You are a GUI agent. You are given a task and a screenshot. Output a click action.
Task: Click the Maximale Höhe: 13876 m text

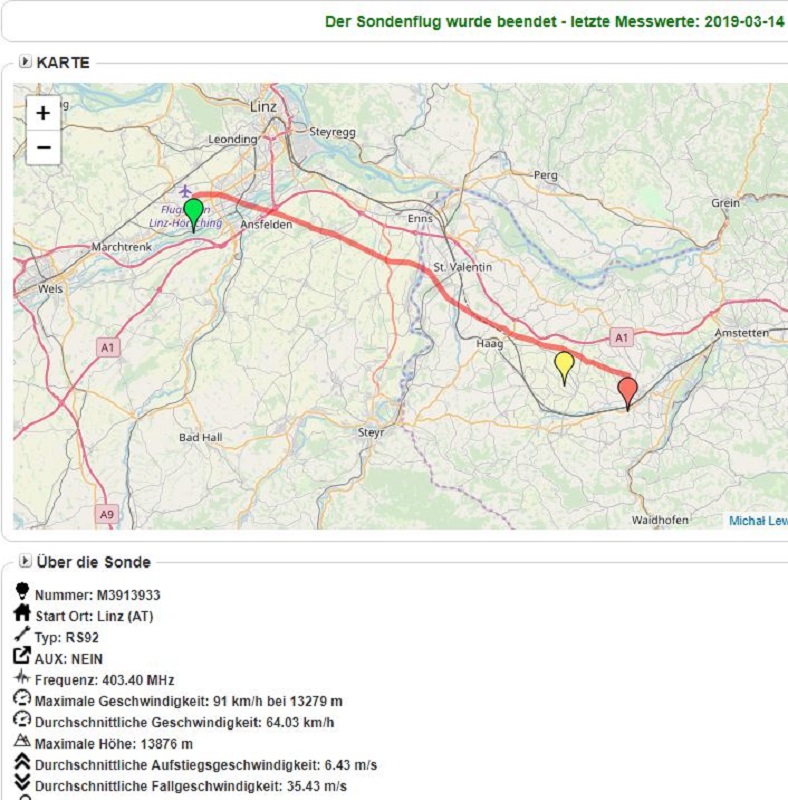[114, 744]
